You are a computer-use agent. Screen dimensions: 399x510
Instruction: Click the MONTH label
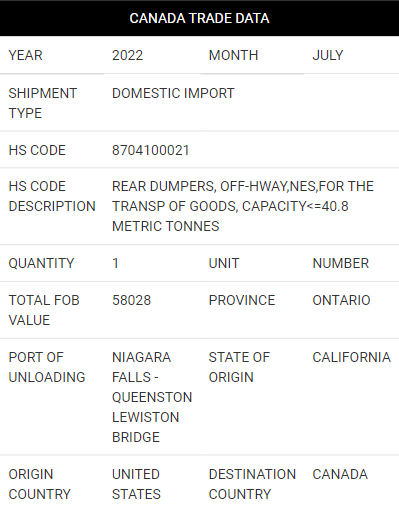(x=233, y=55)
